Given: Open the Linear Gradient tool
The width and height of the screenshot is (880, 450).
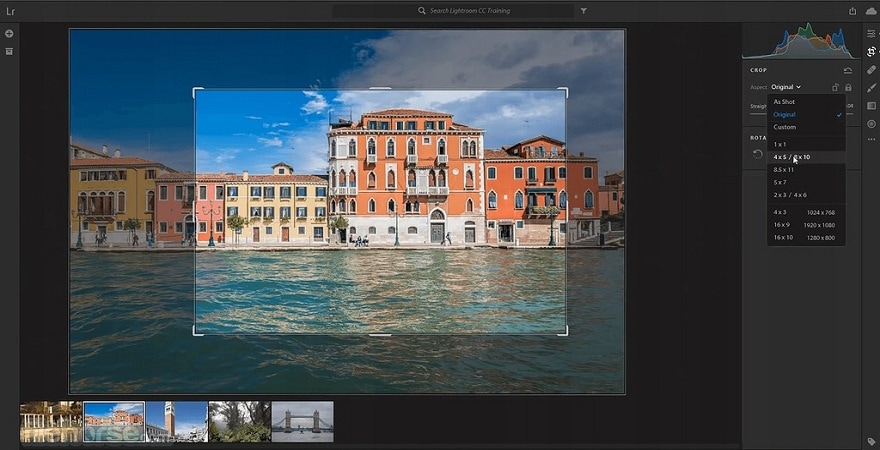Looking at the screenshot, I should click(x=871, y=105).
